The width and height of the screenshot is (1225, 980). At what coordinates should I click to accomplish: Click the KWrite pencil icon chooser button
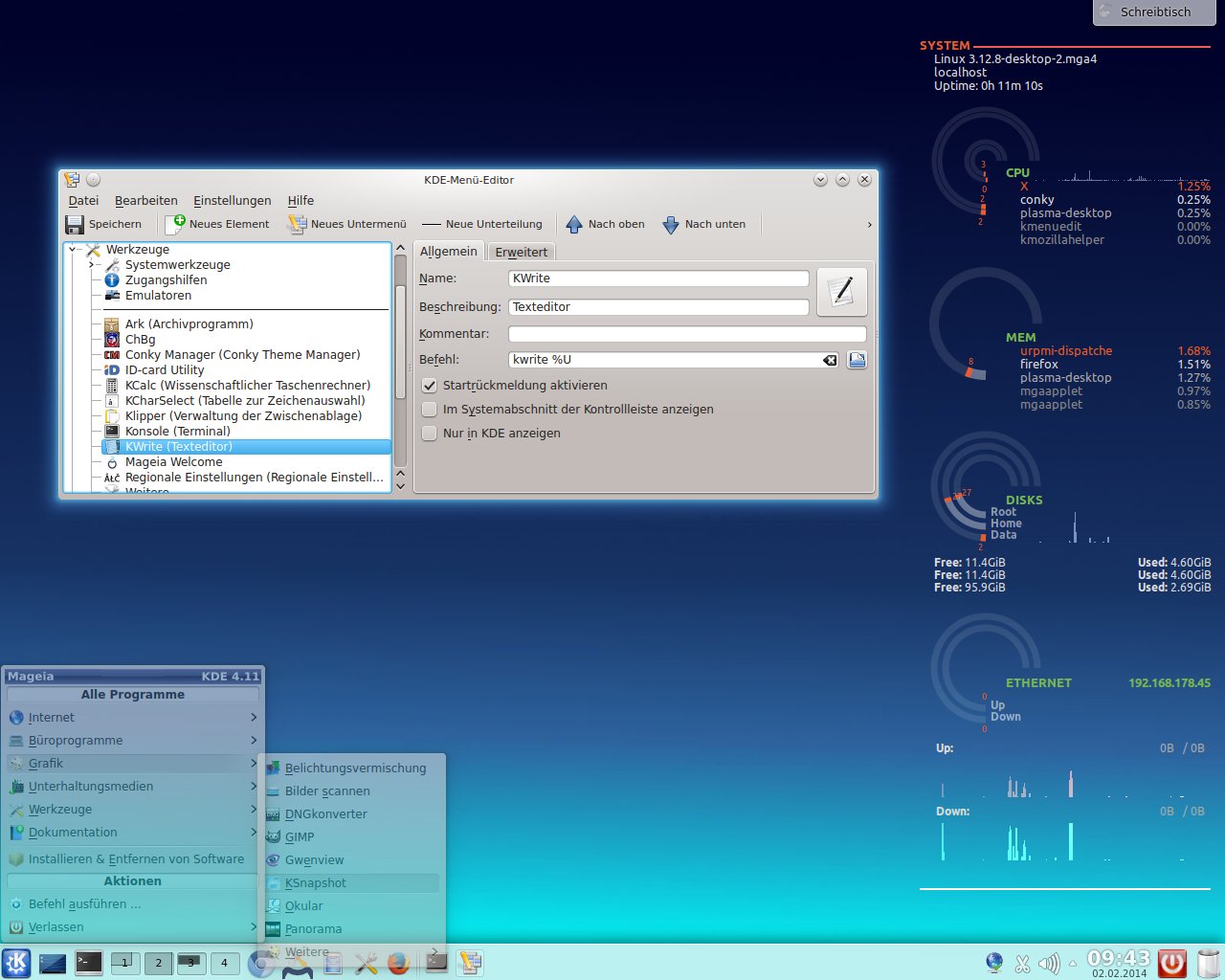coord(842,292)
